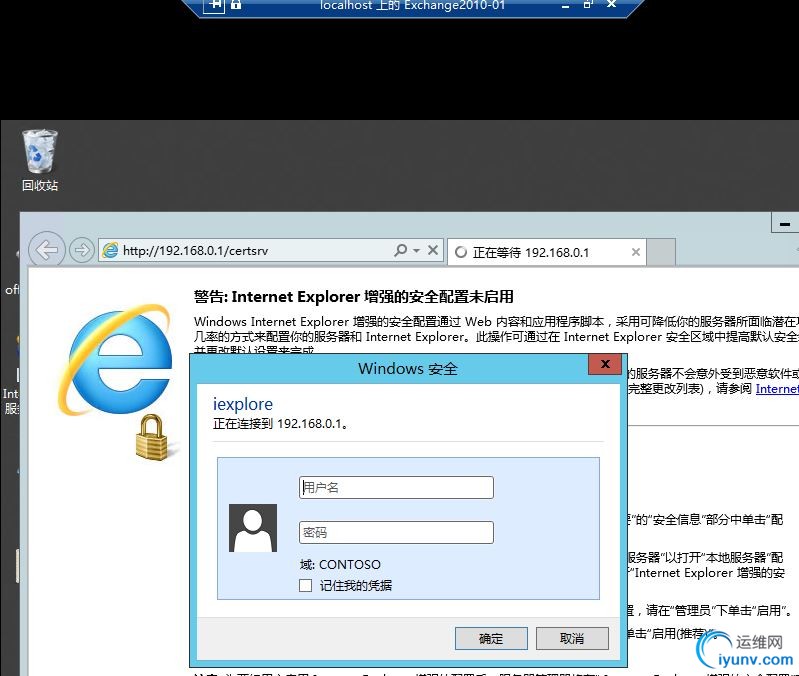
Task: Click the warning headline about enhanced security
Action: pyautogui.click(x=354, y=296)
